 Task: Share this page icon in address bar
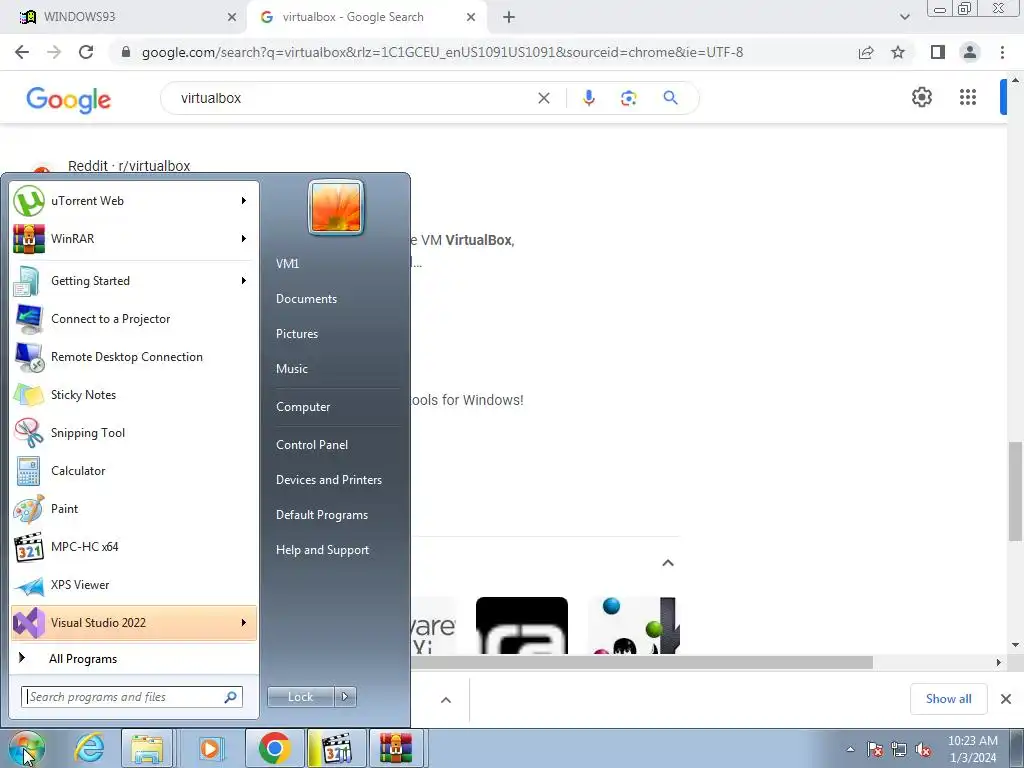[866, 52]
